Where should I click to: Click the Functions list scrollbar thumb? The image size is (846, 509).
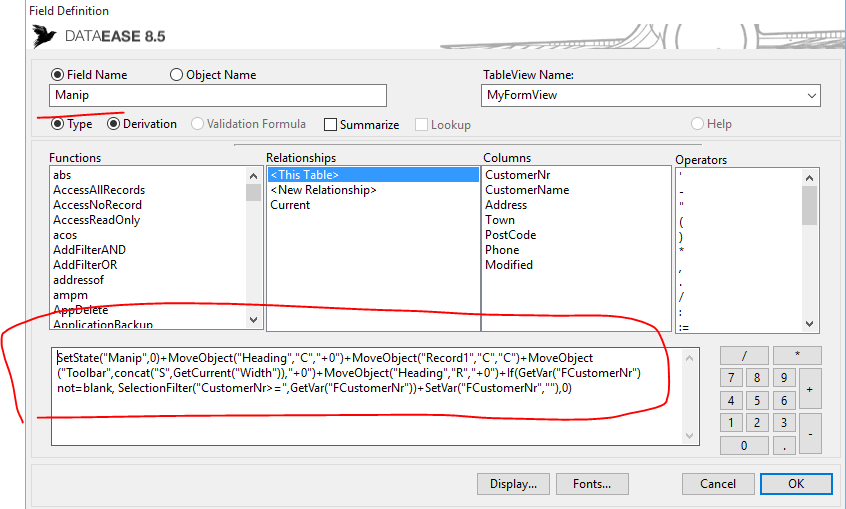click(254, 192)
